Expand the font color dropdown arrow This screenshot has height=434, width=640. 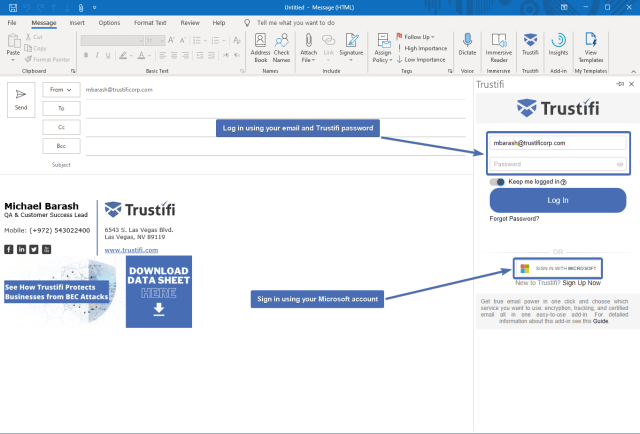150,56
